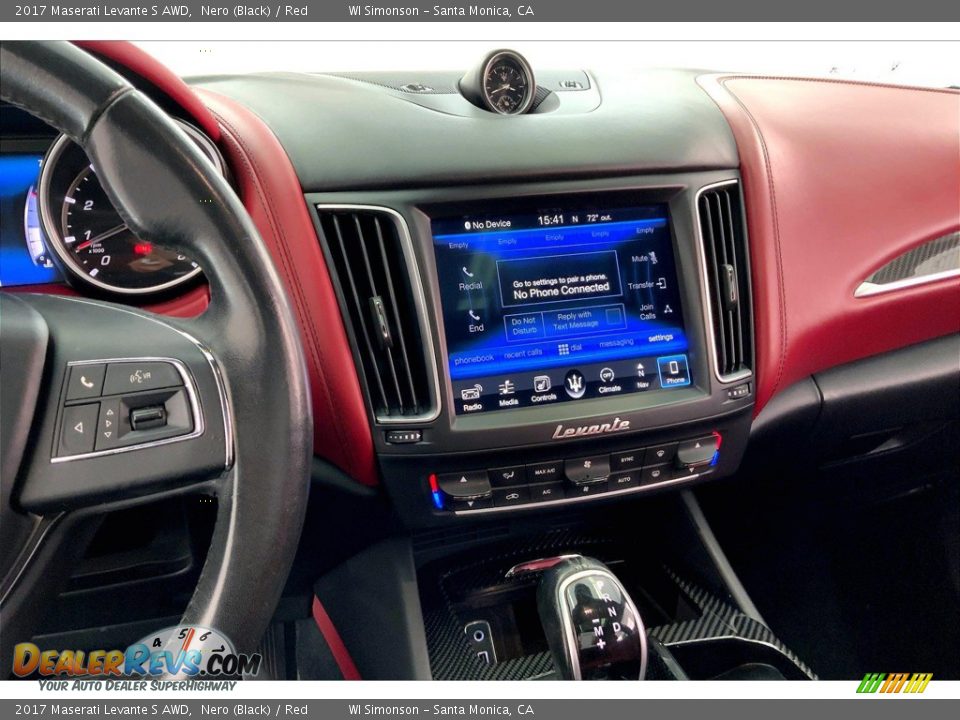Push the air recirculation button
This screenshot has height=720, width=960.
pyautogui.click(x=511, y=496)
